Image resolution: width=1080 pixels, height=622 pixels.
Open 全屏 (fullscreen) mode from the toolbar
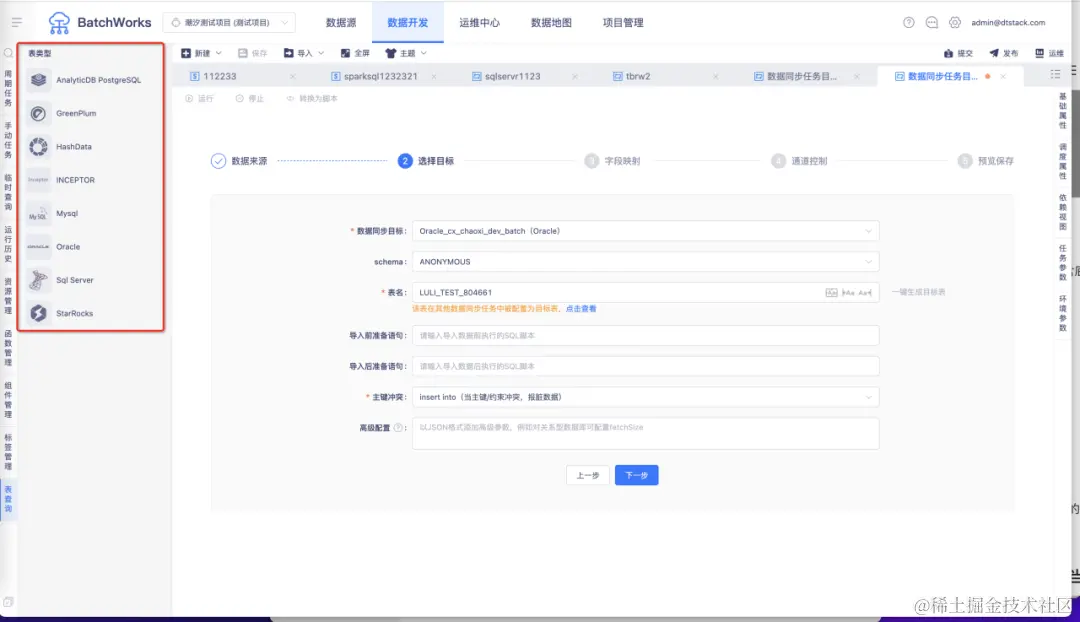coord(356,52)
